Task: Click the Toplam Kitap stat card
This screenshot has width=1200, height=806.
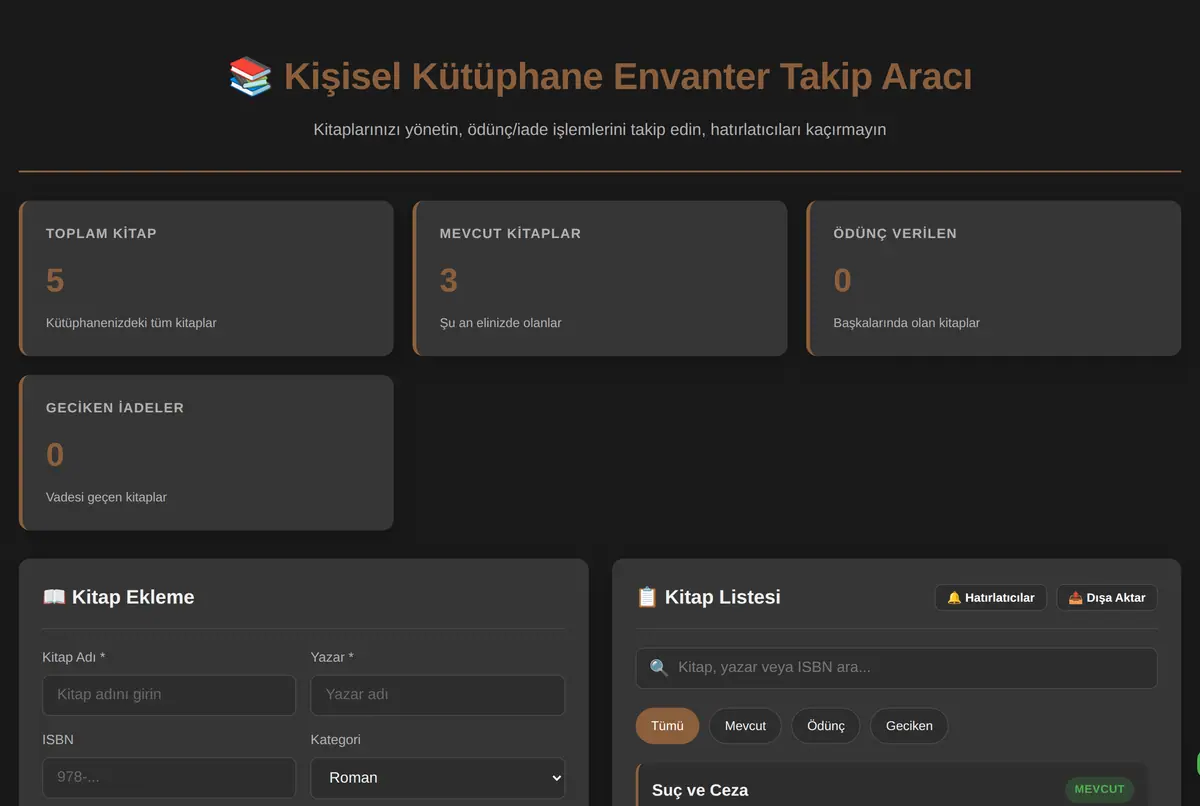Action: (206, 278)
